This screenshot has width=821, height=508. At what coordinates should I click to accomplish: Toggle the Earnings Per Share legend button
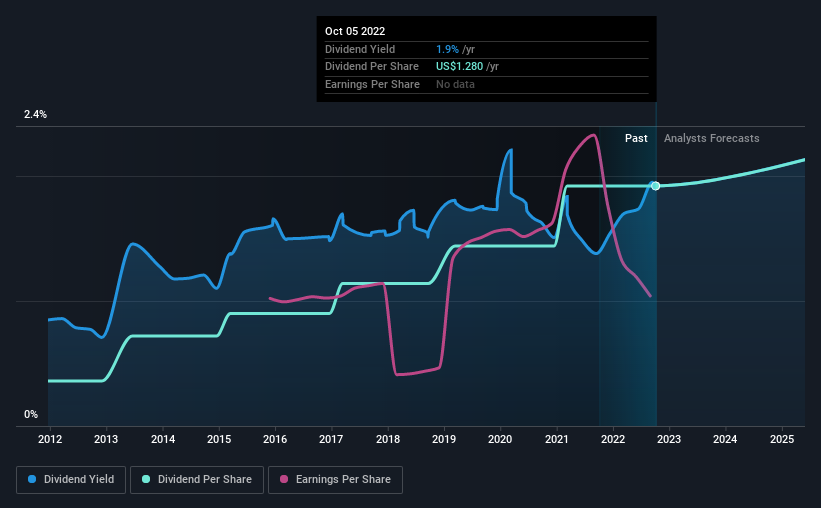[x=335, y=480]
